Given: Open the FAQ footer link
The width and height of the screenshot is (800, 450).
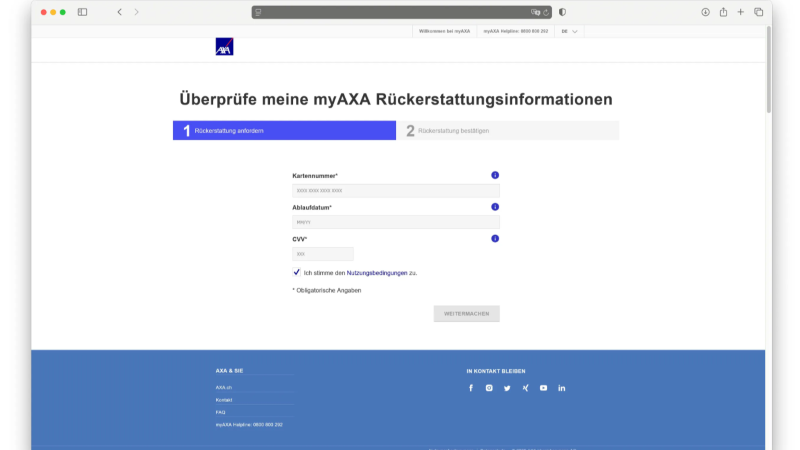Looking at the screenshot, I should pos(220,412).
